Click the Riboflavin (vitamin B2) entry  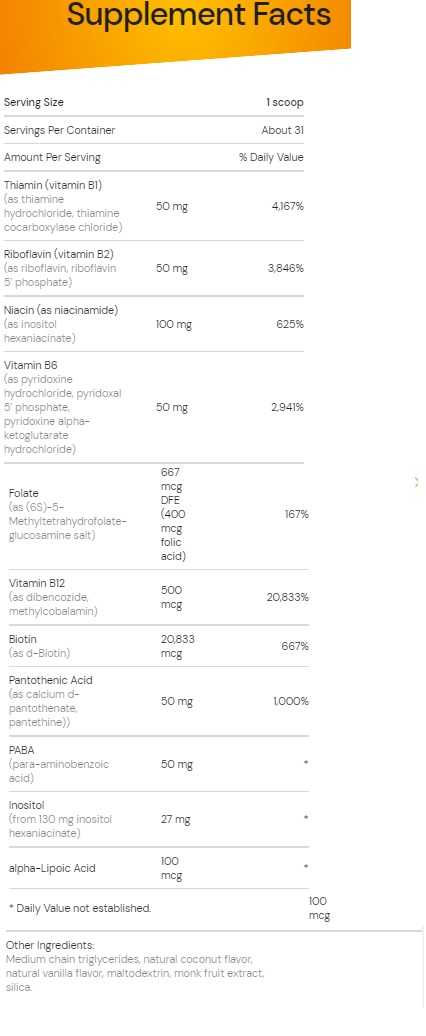point(55,254)
